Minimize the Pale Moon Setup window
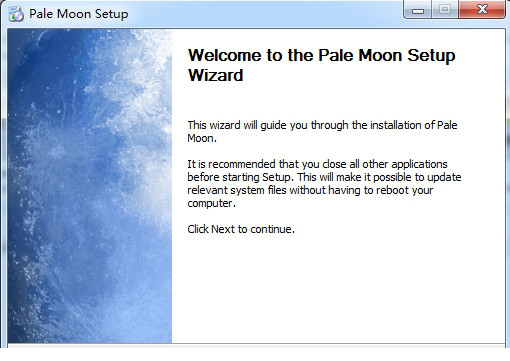Screen dimensions: 510x361 (418, 9)
